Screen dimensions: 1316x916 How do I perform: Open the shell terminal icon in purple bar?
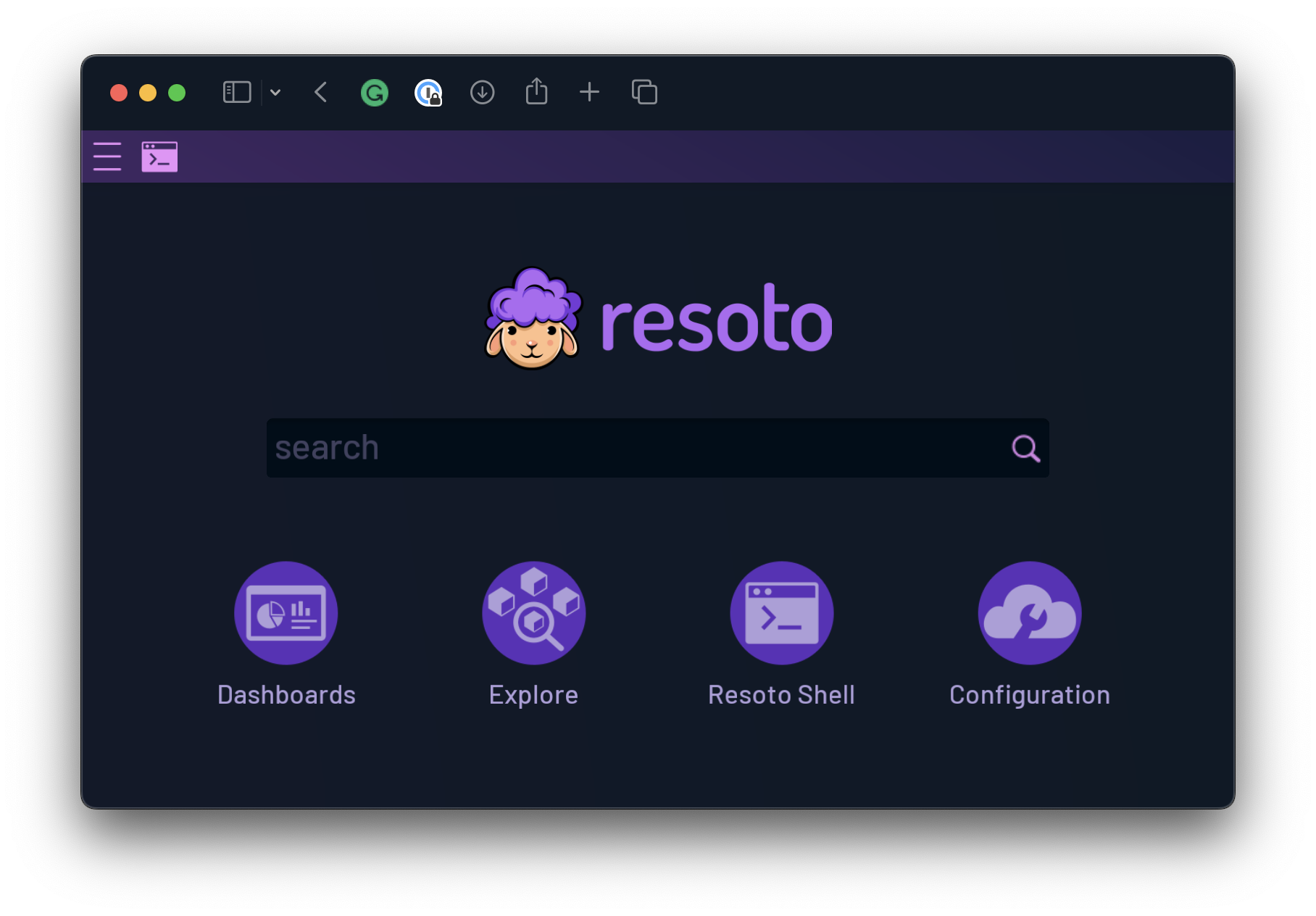[x=159, y=157]
